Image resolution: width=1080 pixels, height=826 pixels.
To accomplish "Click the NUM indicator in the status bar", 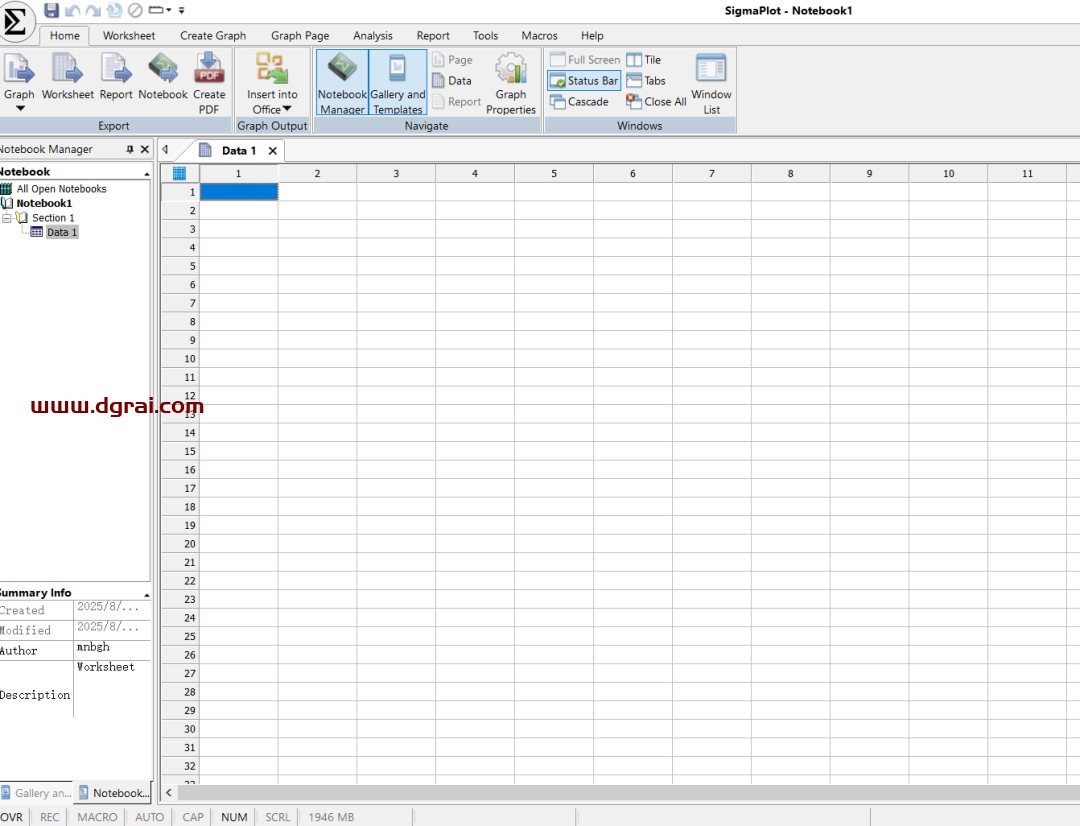I will (x=234, y=817).
